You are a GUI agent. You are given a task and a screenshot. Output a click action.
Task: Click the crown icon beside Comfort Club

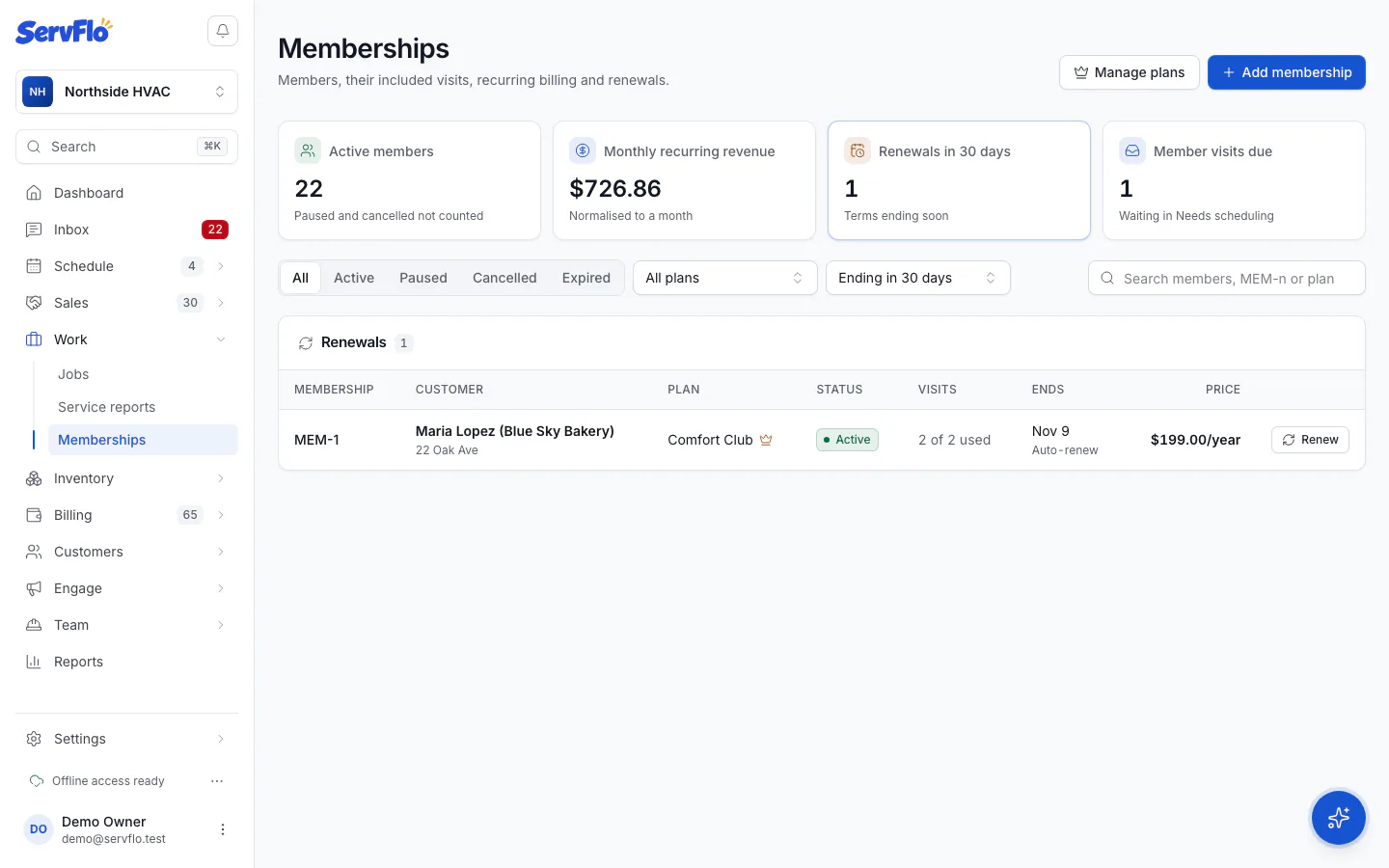pyautogui.click(x=766, y=440)
